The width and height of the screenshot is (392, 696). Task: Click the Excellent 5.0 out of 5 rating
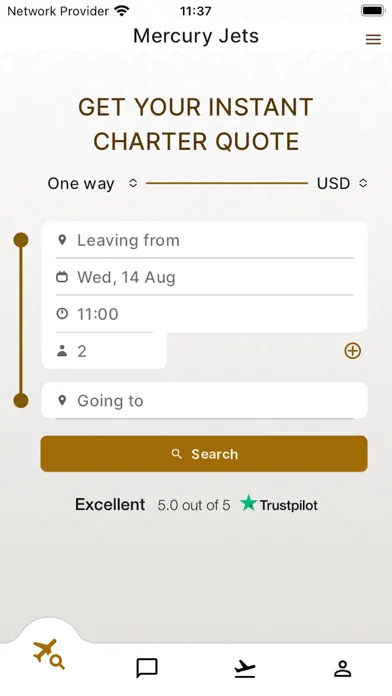point(152,505)
